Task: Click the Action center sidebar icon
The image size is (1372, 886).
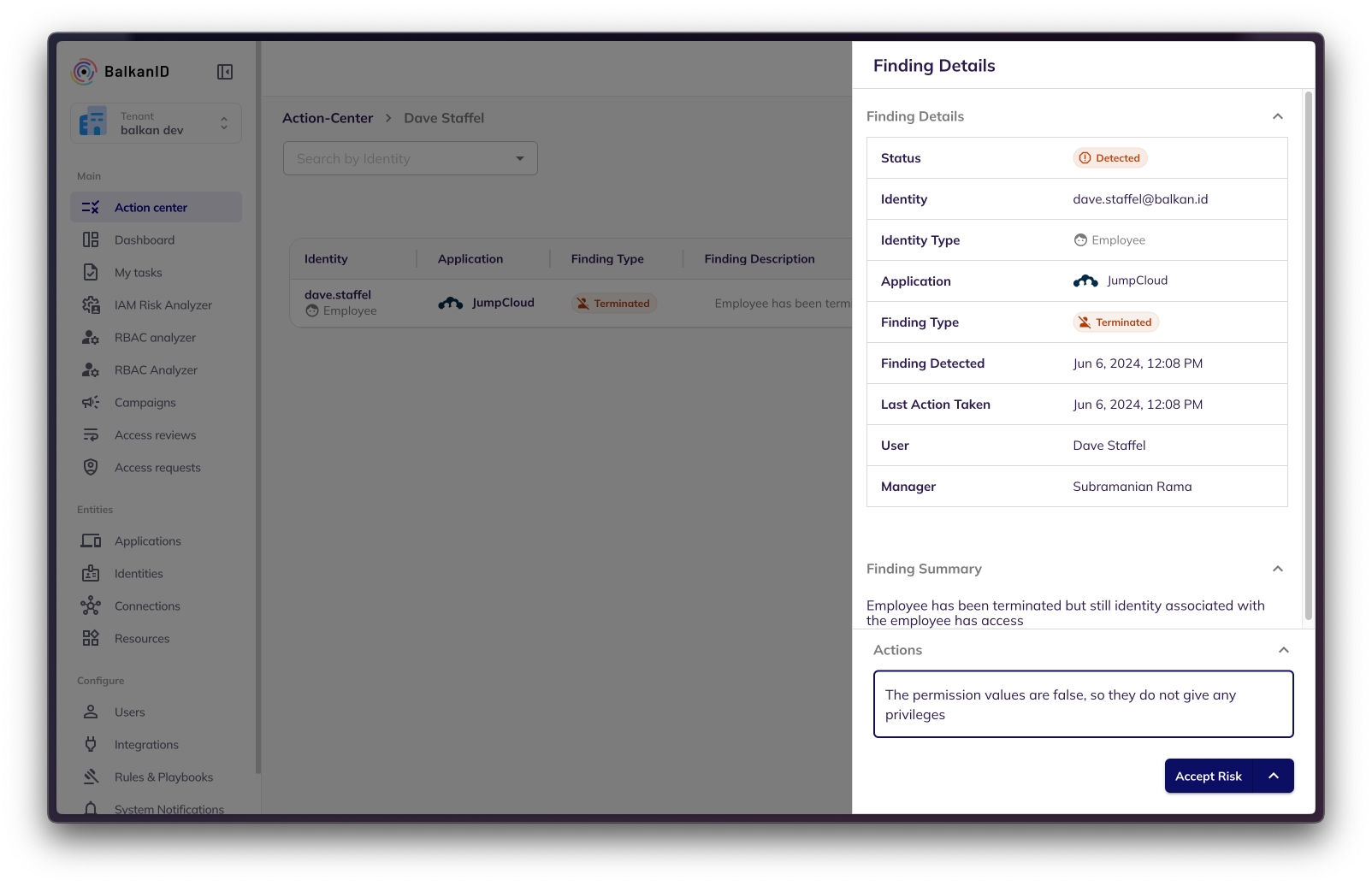Action: click(91, 207)
